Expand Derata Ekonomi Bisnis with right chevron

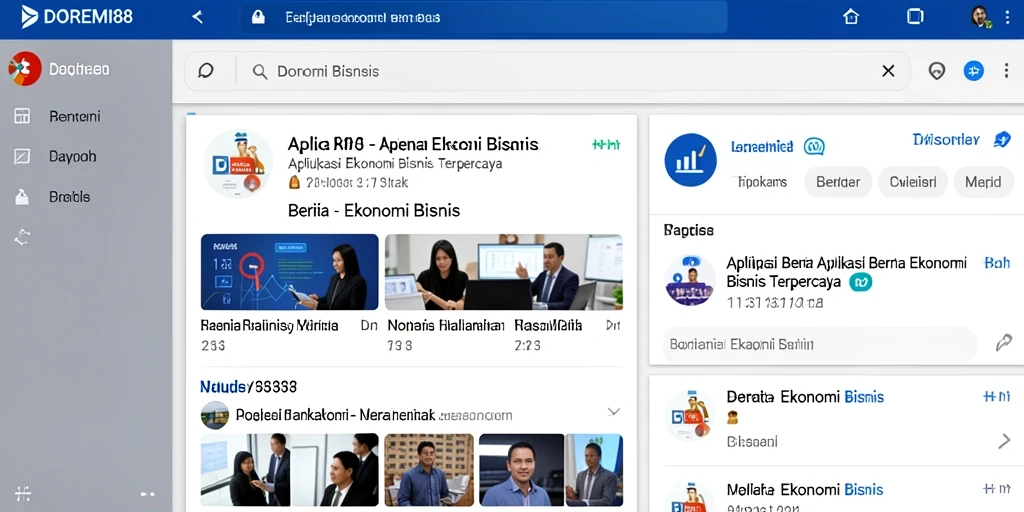(1004, 441)
